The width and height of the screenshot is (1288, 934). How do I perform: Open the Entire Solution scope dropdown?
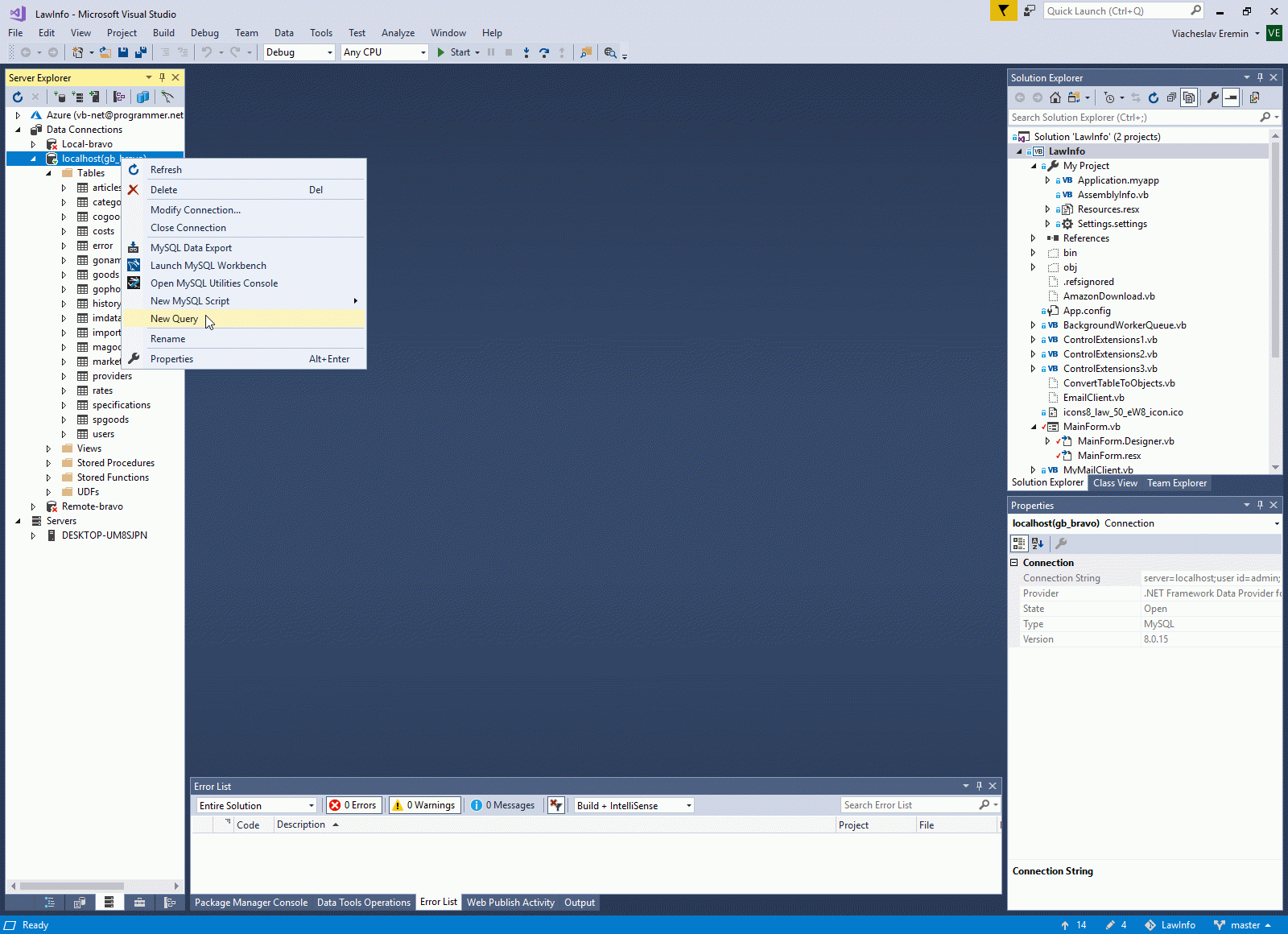pyautogui.click(x=257, y=805)
